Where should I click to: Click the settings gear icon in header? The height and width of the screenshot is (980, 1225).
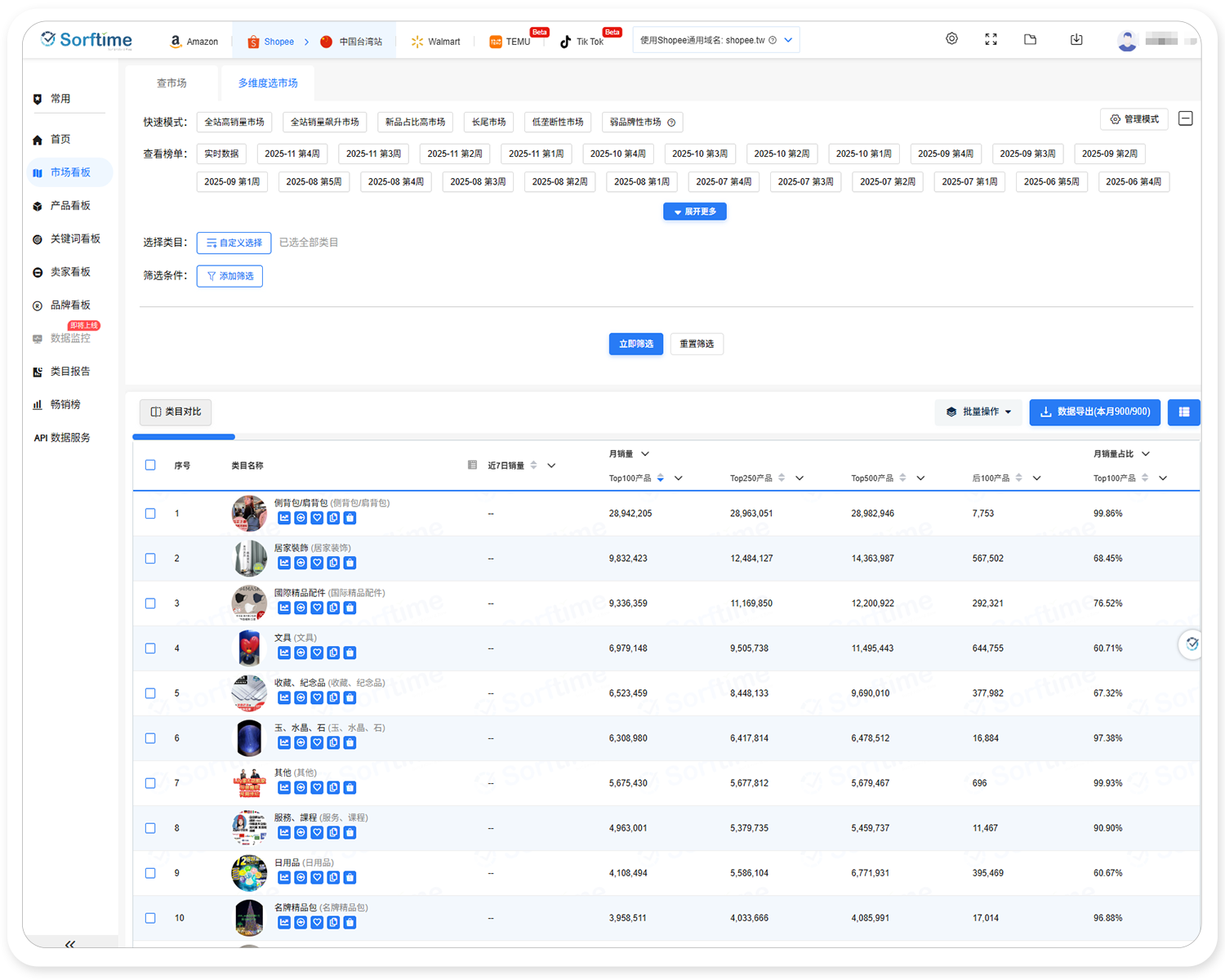(x=951, y=39)
